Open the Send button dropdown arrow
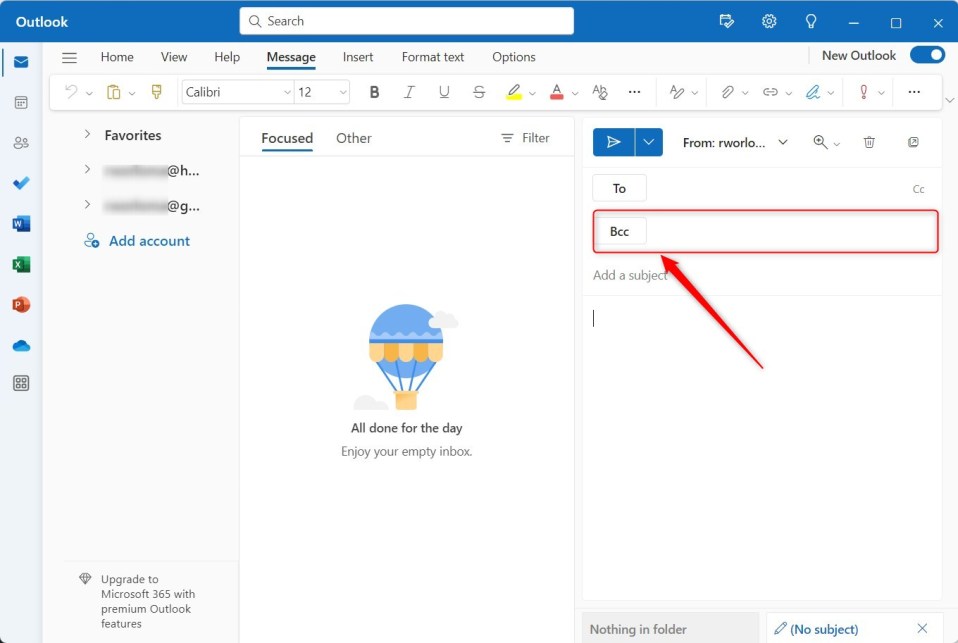958x643 pixels. (x=648, y=142)
